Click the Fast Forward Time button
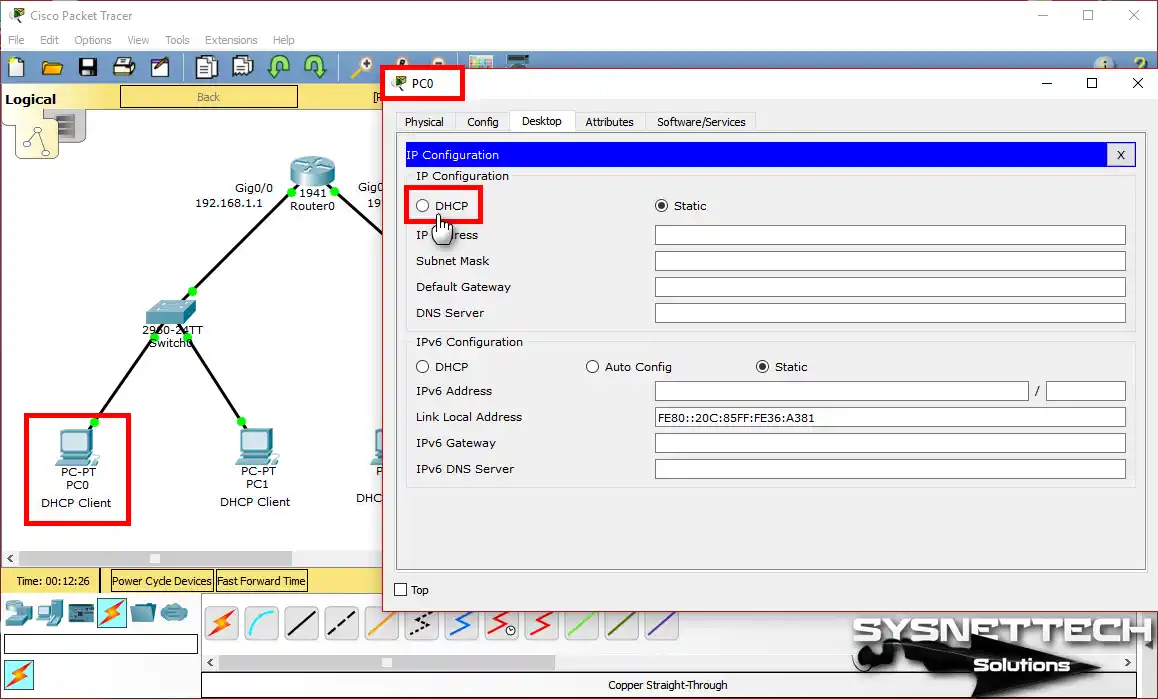 (261, 580)
